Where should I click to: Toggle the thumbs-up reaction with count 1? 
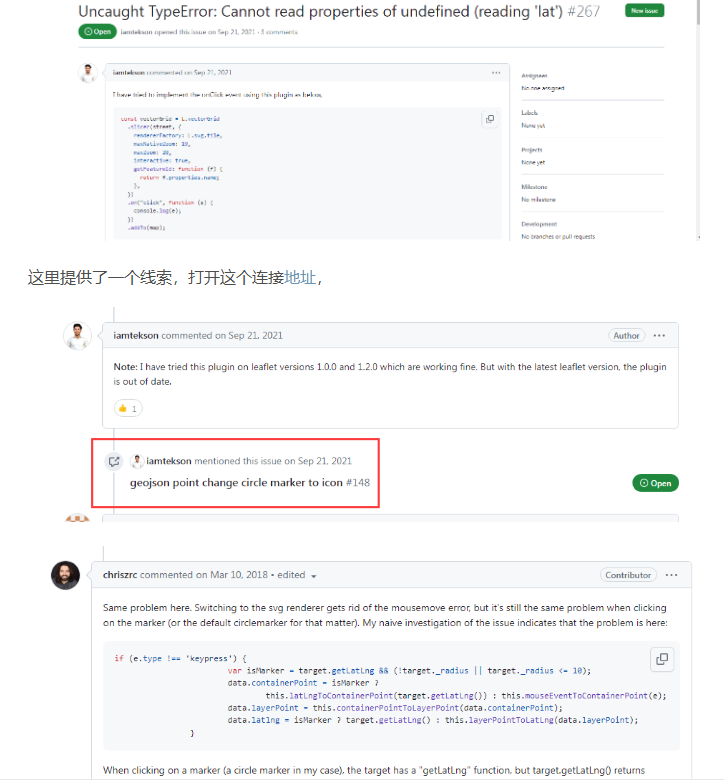click(128, 408)
